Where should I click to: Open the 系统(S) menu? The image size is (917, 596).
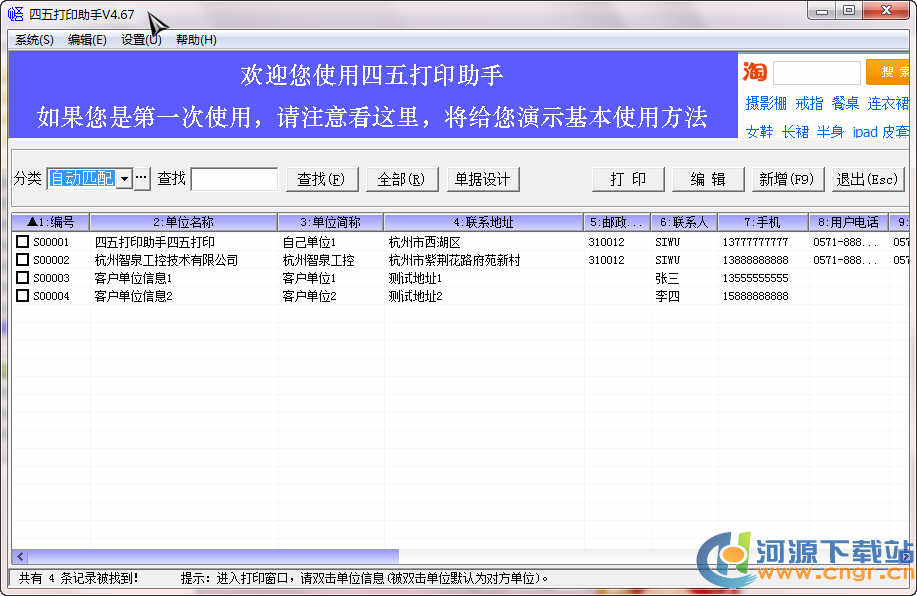(x=34, y=40)
